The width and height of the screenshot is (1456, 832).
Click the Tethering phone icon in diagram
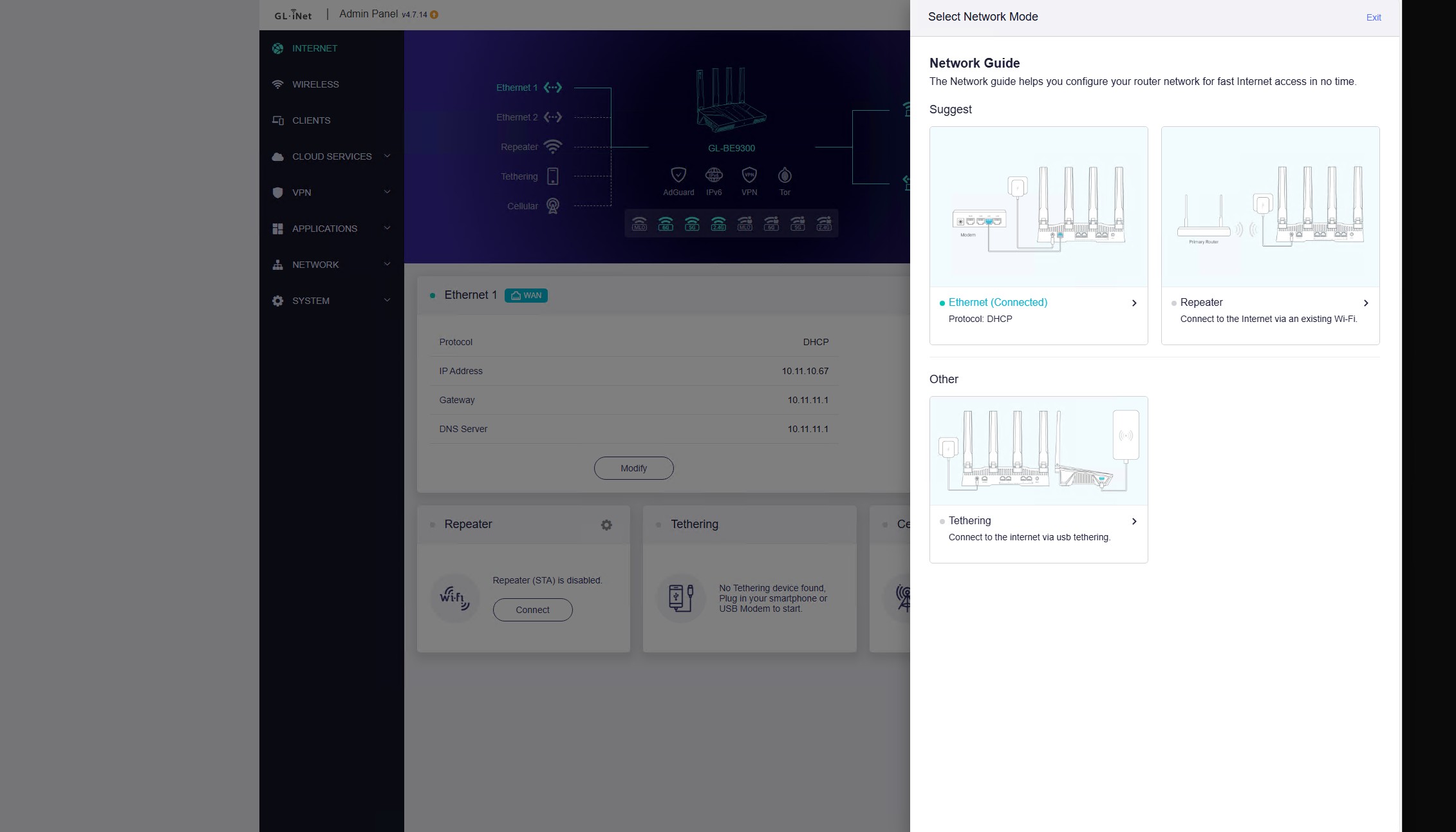click(x=553, y=176)
